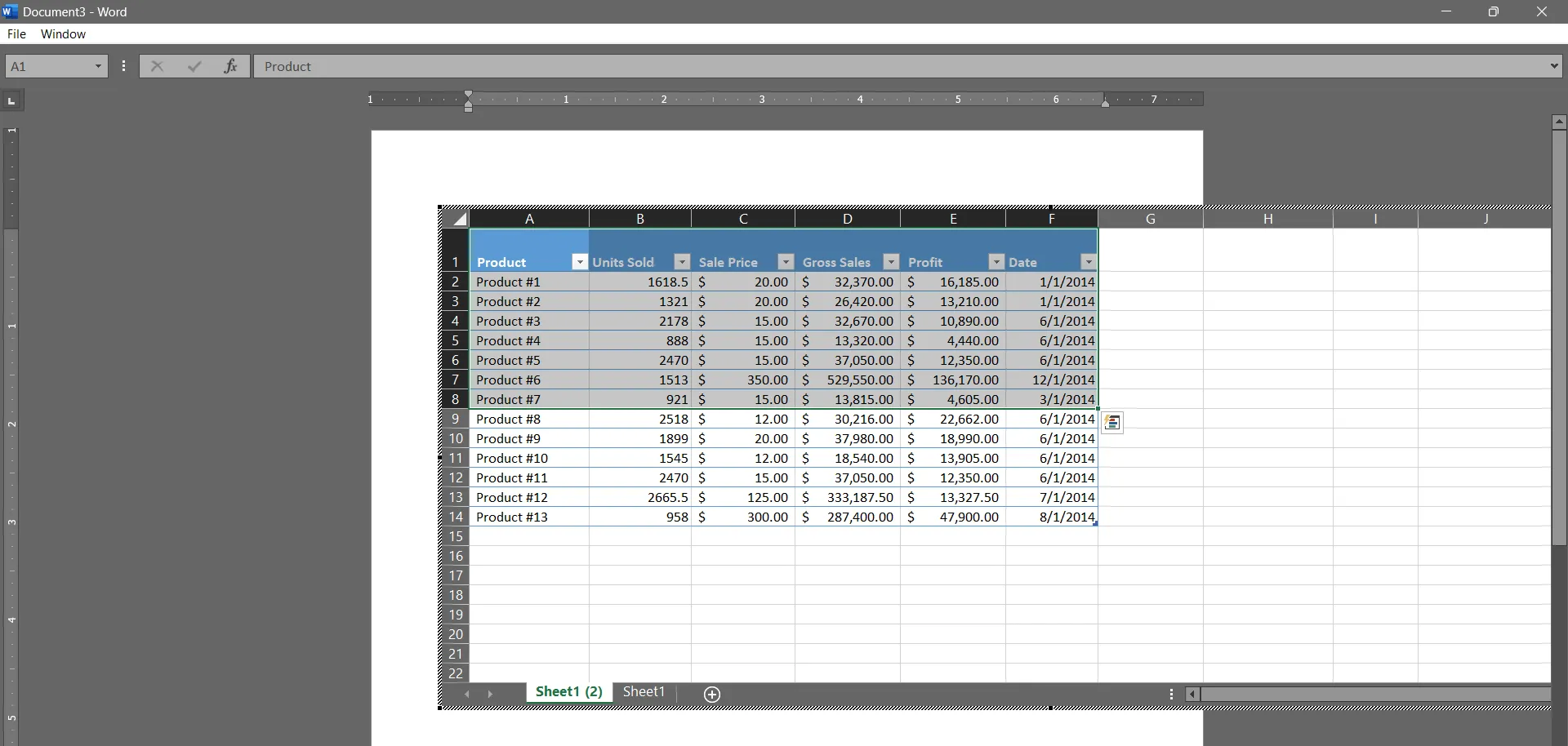The image size is (1568, 746).
Task: Click the next sheet navigation arrow
Action: click(x=490, y=695)
